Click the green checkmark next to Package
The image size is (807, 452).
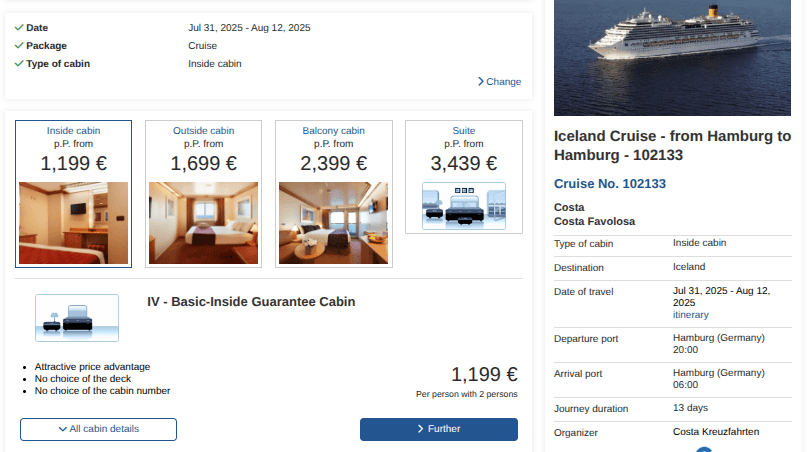pos(20,45)
